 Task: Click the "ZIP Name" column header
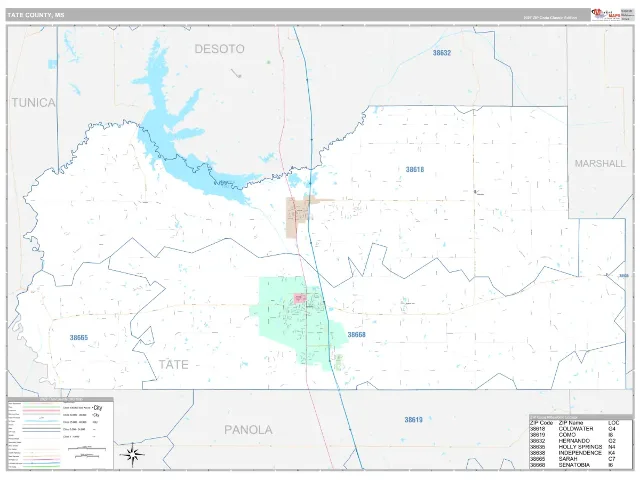coord(571,423)
